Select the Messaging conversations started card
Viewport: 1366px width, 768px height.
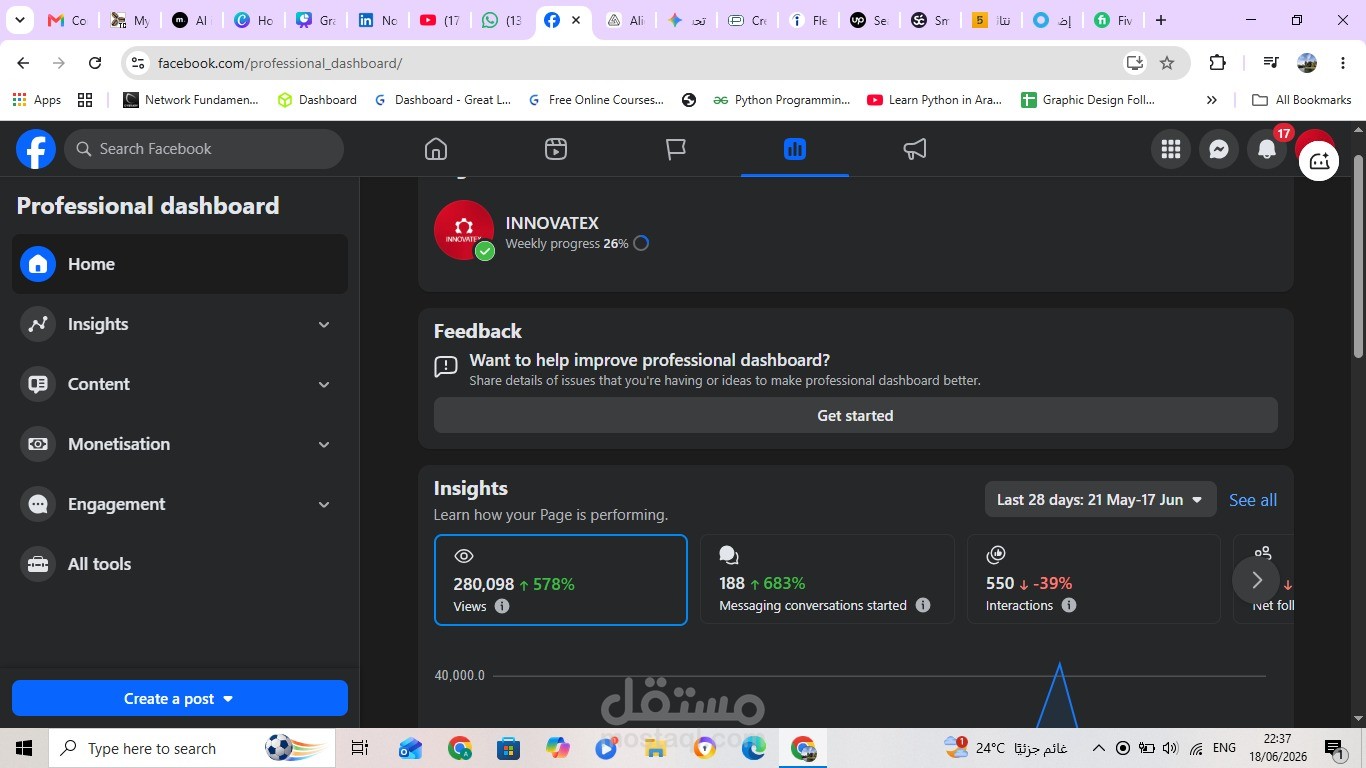point(827,580)
